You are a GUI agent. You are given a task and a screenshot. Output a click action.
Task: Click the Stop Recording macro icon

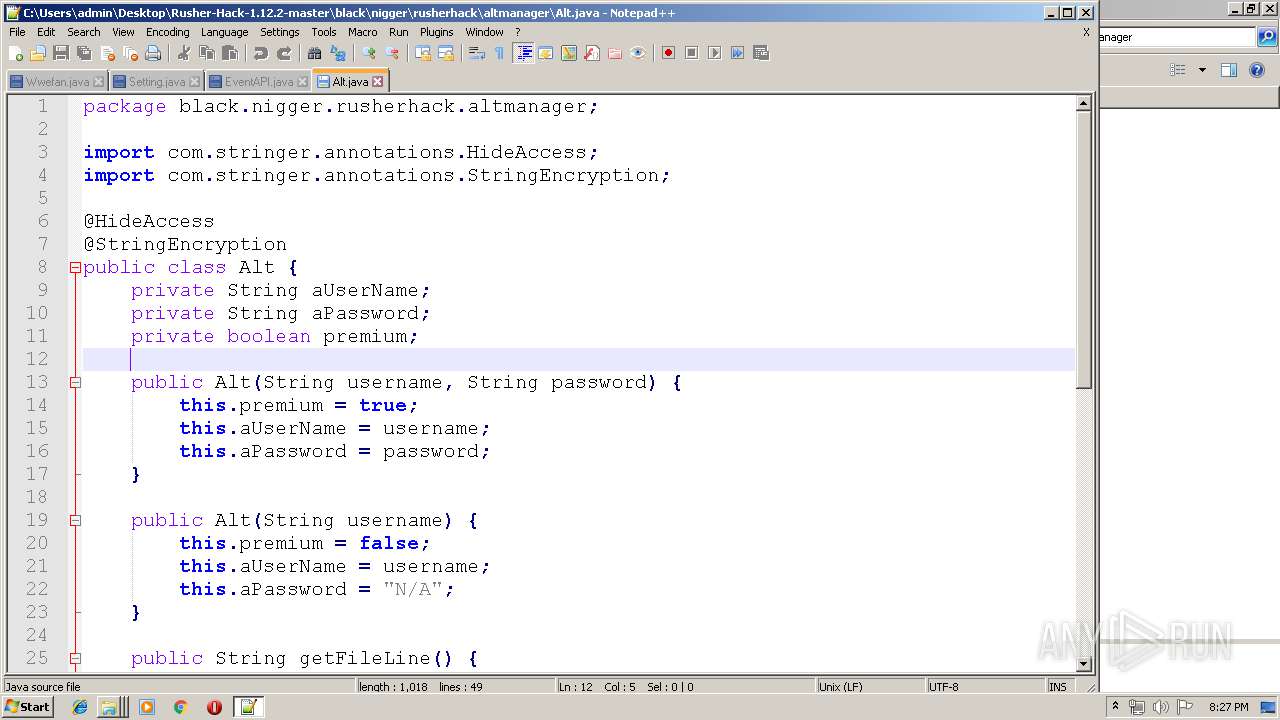(691, 53)
